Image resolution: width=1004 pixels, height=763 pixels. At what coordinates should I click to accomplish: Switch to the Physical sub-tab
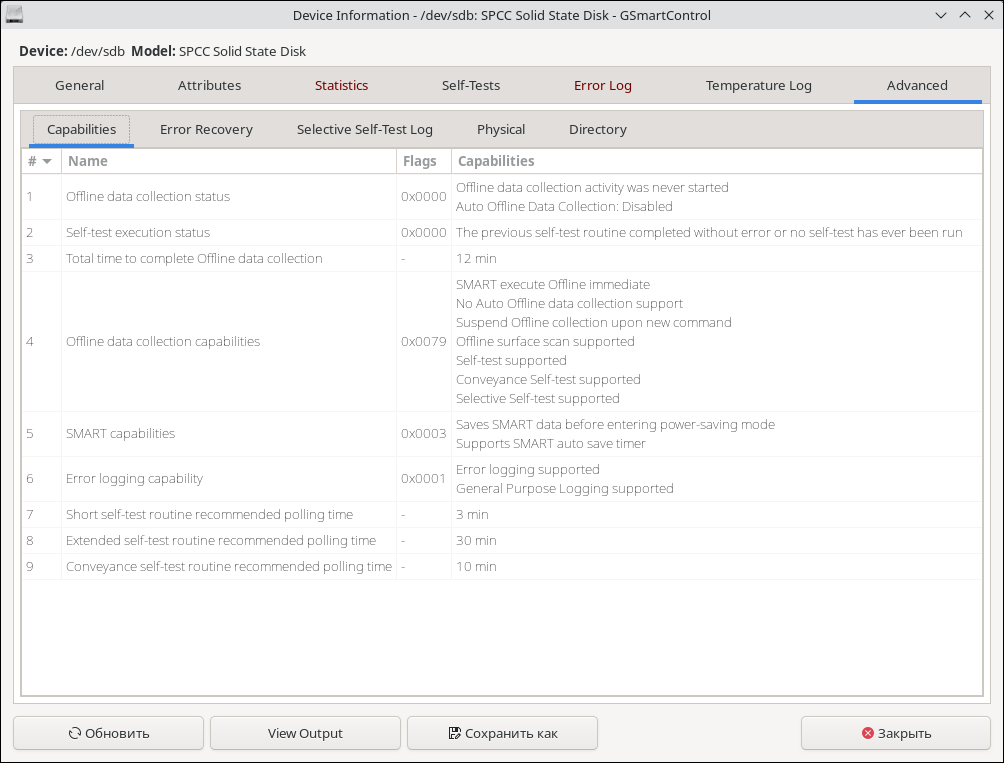coord(501,130)
